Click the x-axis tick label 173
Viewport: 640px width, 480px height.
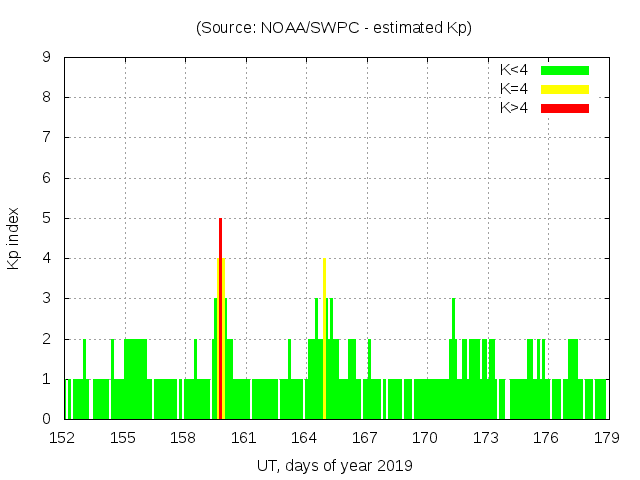pos(486,438)
